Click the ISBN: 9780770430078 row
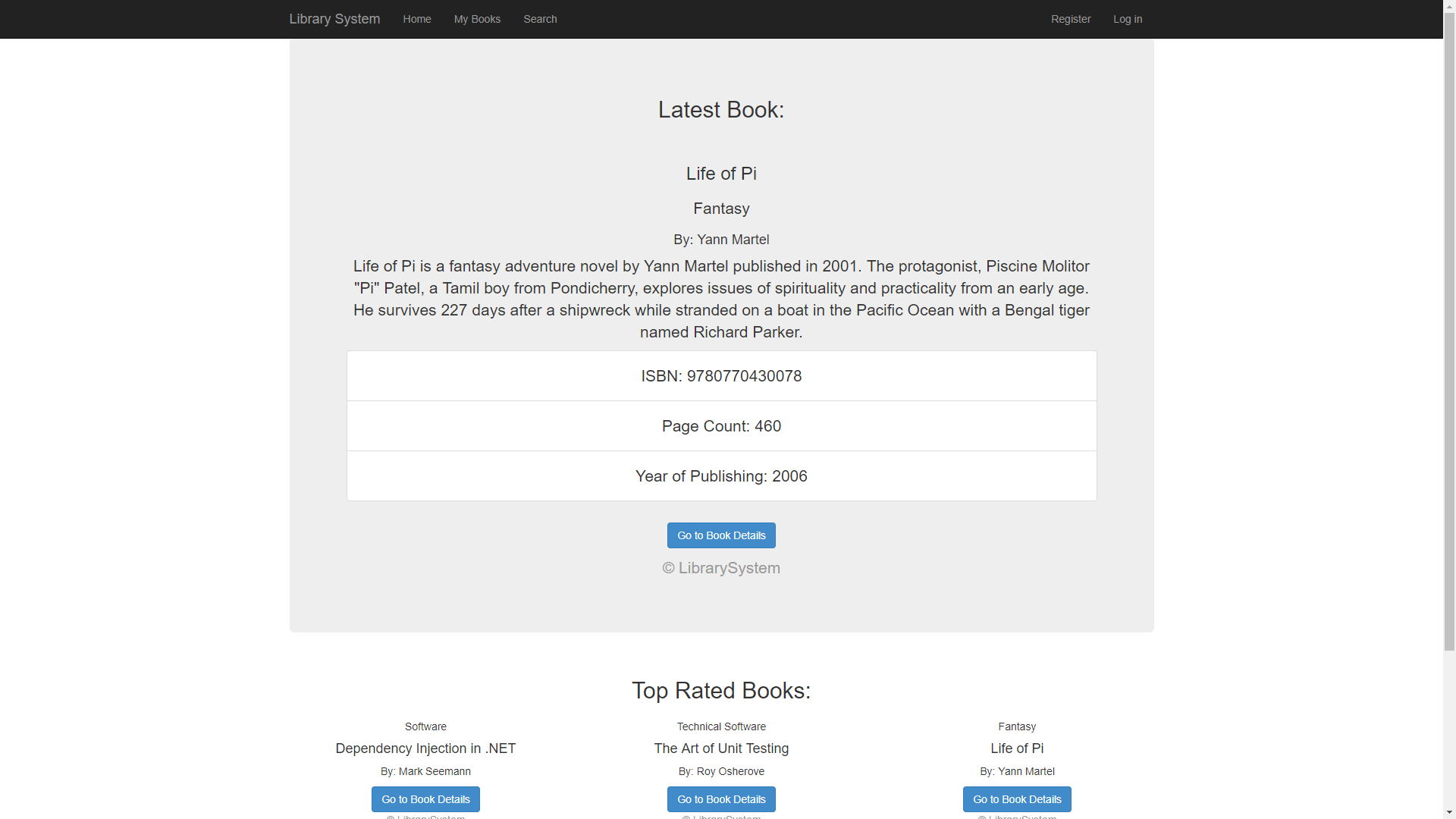The width and height of the screenshot is (1456, 819). [x=721, y=376]
